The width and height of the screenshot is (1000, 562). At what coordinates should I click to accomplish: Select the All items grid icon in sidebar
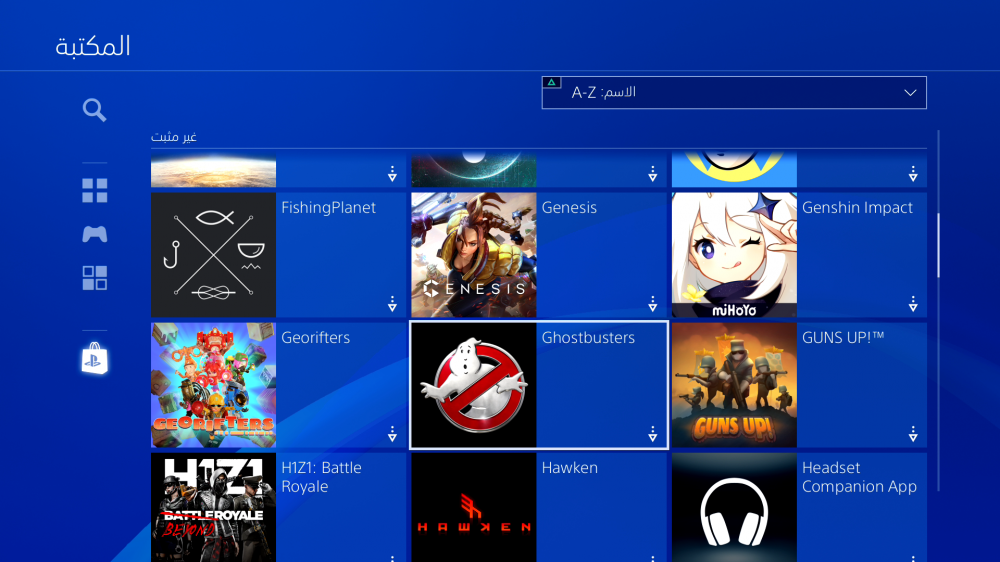94,190
